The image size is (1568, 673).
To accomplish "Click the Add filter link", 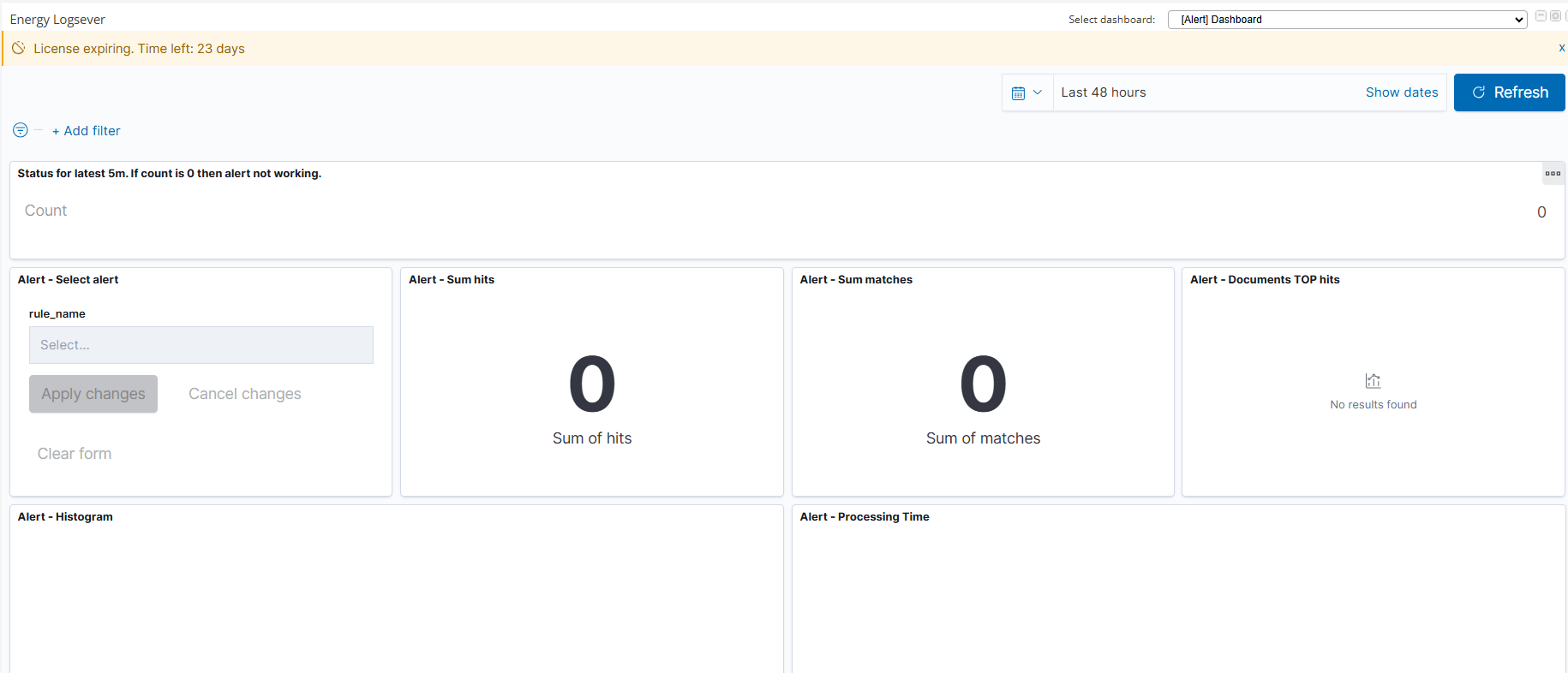I will coord(87,131).
